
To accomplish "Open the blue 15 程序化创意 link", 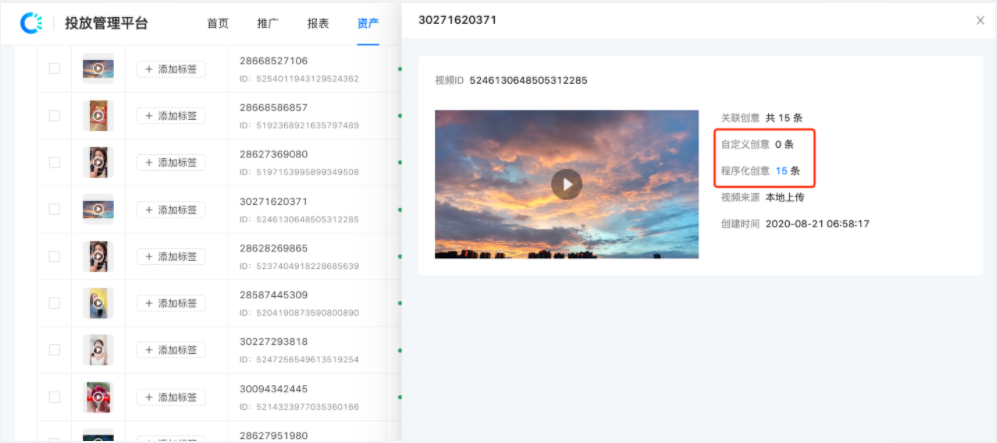I will (x=781, y=171).
